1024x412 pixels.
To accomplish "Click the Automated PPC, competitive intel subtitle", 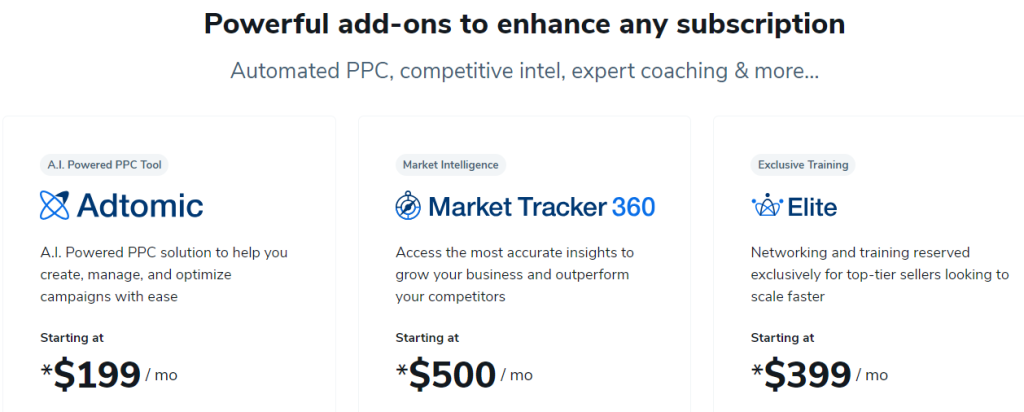I will (524, 71).
